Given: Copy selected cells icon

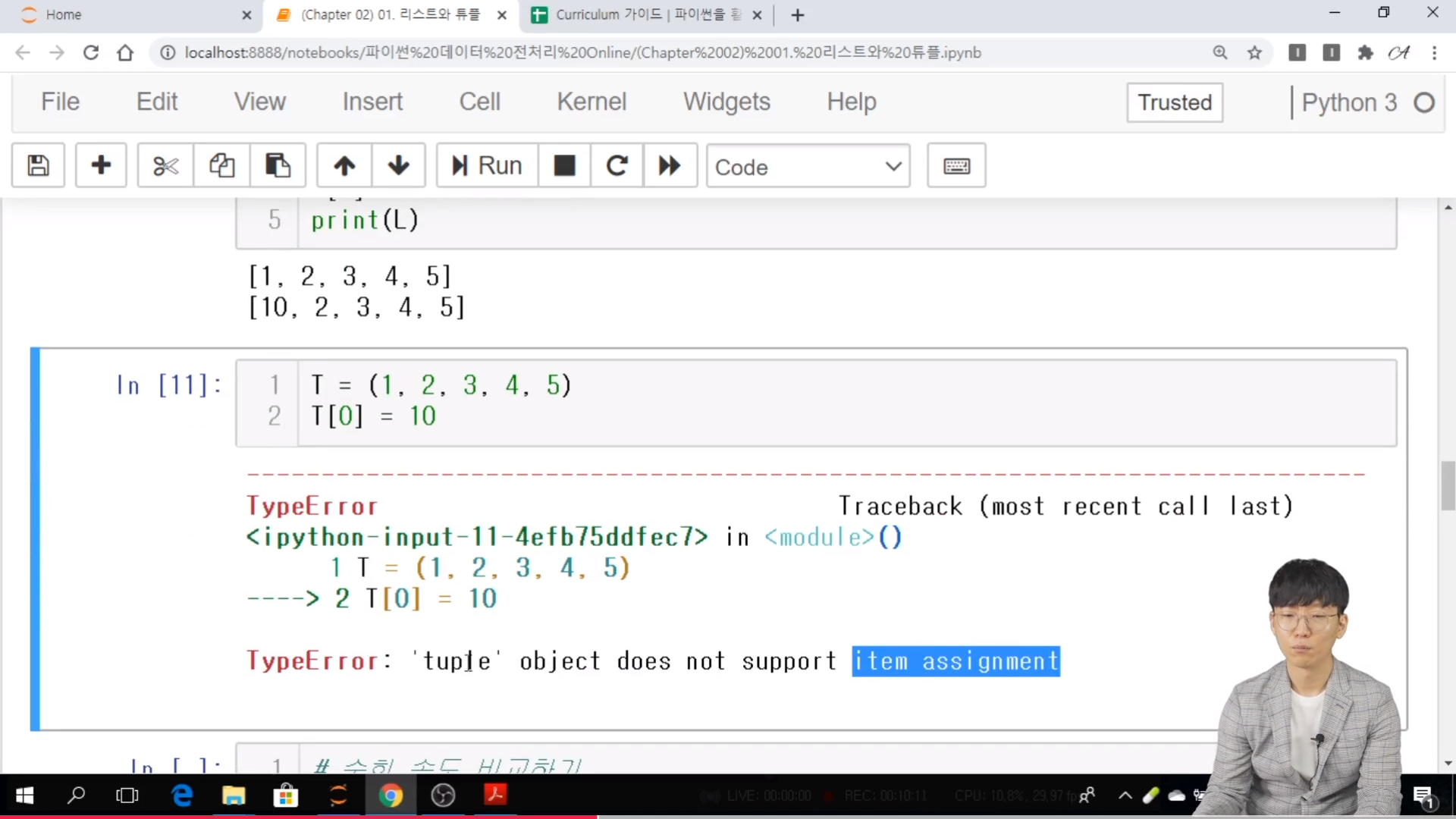Looking at the screenshot, I should [221, 165].
